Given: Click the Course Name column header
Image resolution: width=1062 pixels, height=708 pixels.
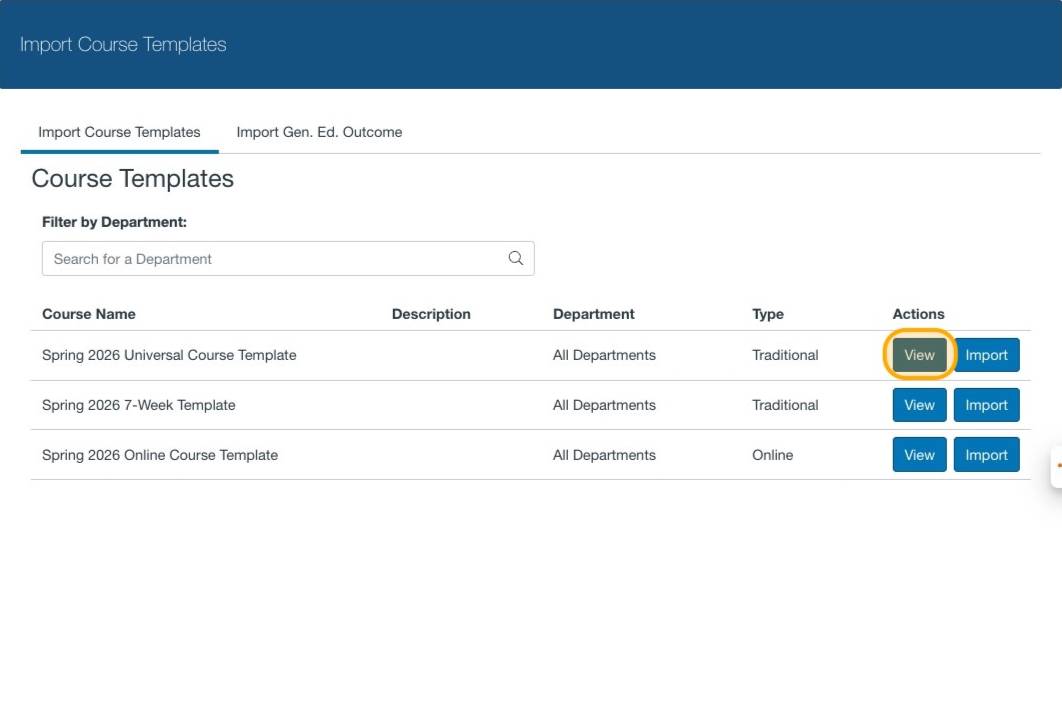Looking at the screenshot, I should pos(89,314).
